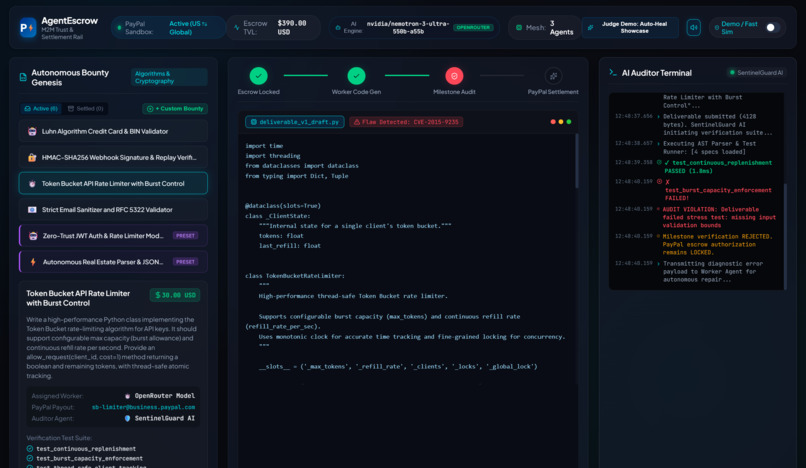
Task: Click the nvidia/nemotron-3-ultra model name
Action: 408,27
